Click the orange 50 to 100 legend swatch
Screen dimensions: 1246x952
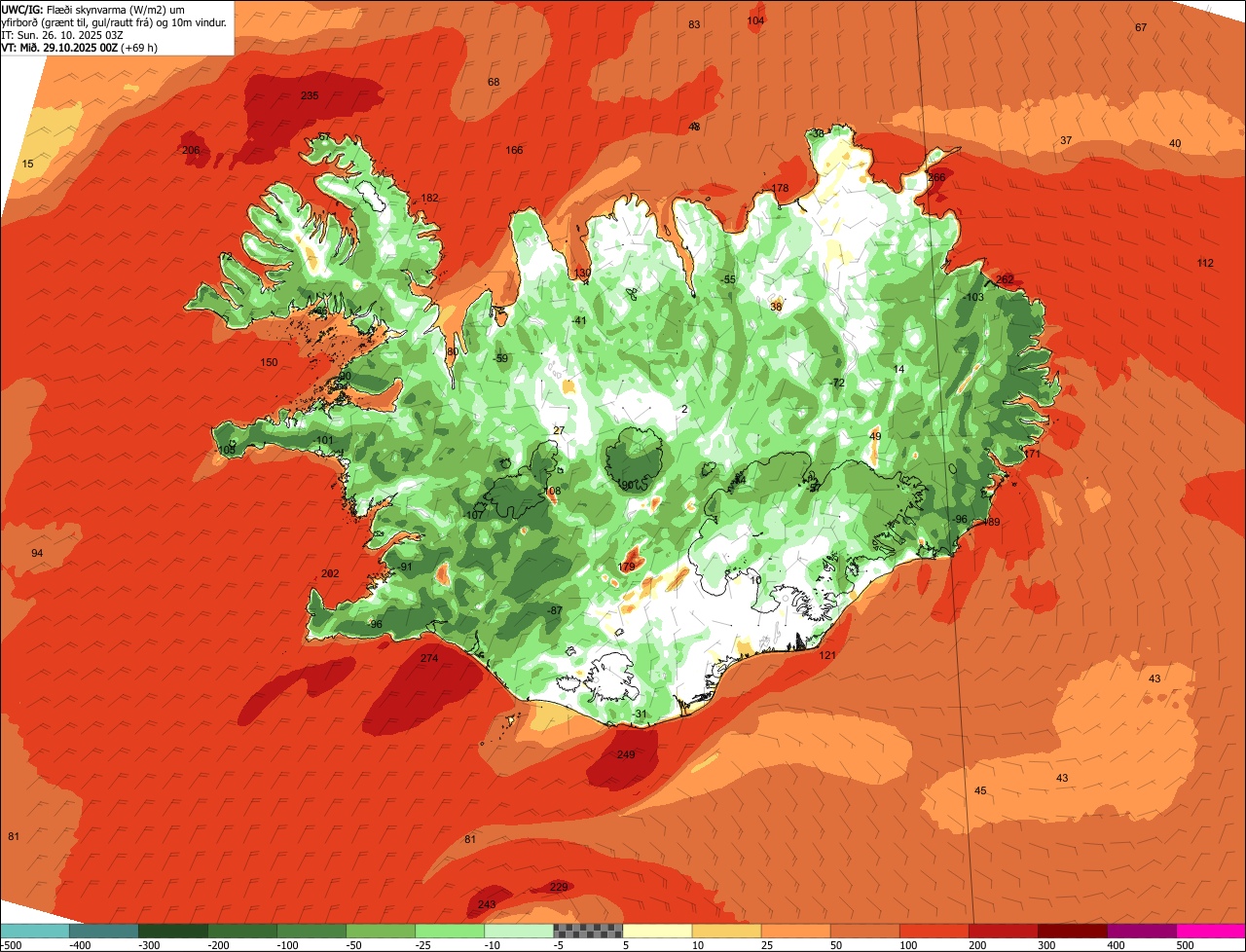tap(863, 932)
